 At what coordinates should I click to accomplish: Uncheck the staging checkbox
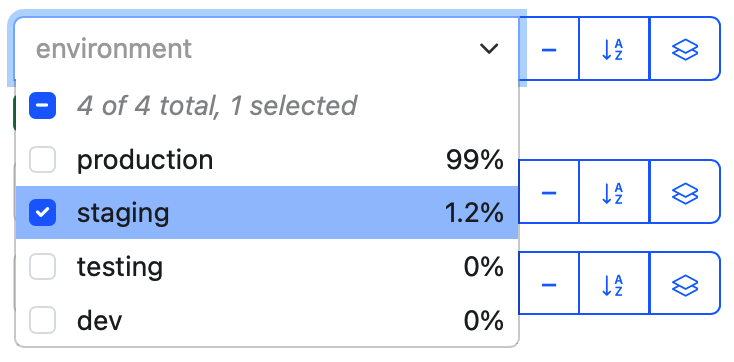43,212
